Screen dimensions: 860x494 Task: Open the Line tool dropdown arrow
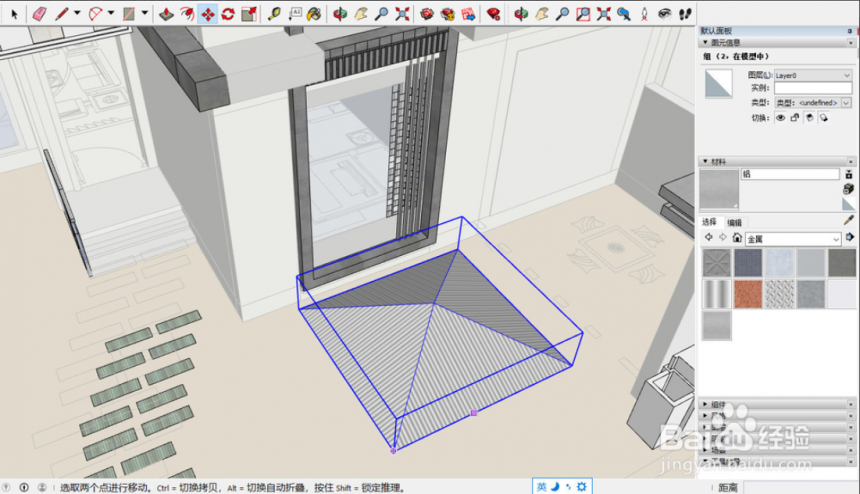click(x=77, y=13)
